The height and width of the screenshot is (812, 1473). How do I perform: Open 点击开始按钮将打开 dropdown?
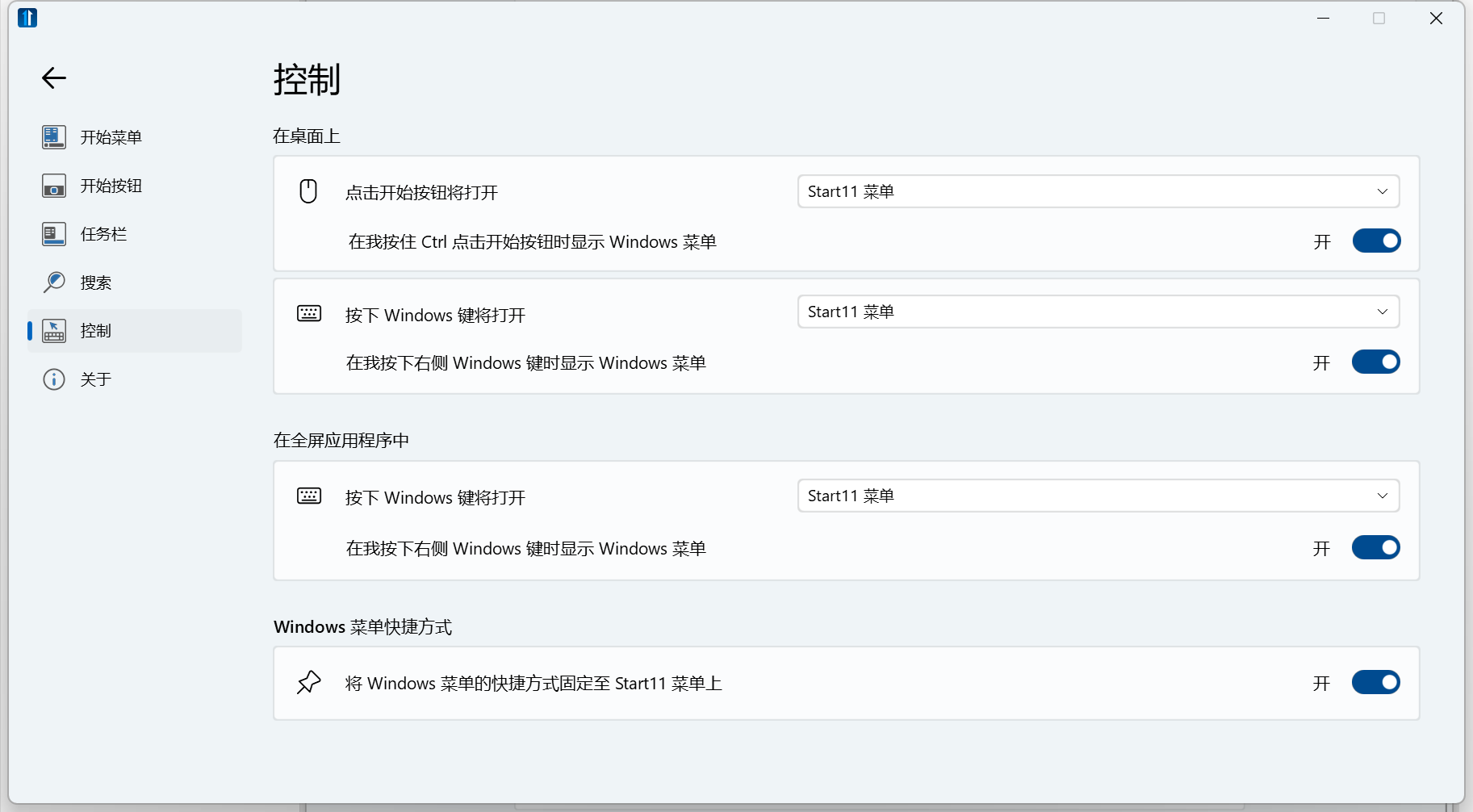[x=1098, y=191]
